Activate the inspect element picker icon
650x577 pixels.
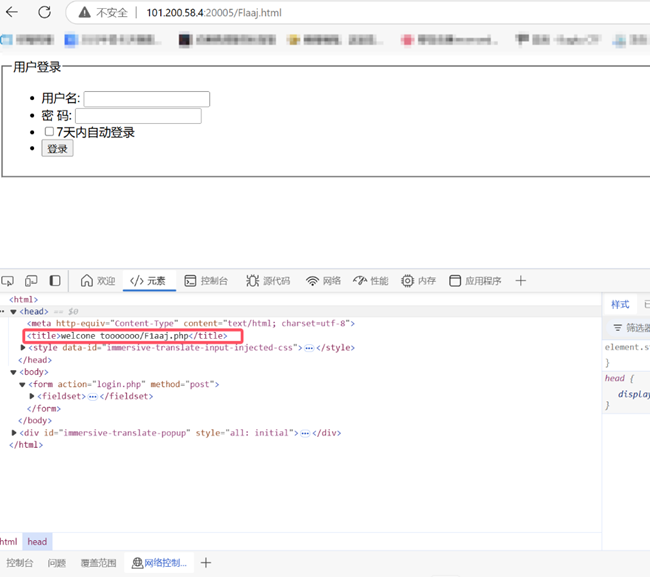point(8,281)
